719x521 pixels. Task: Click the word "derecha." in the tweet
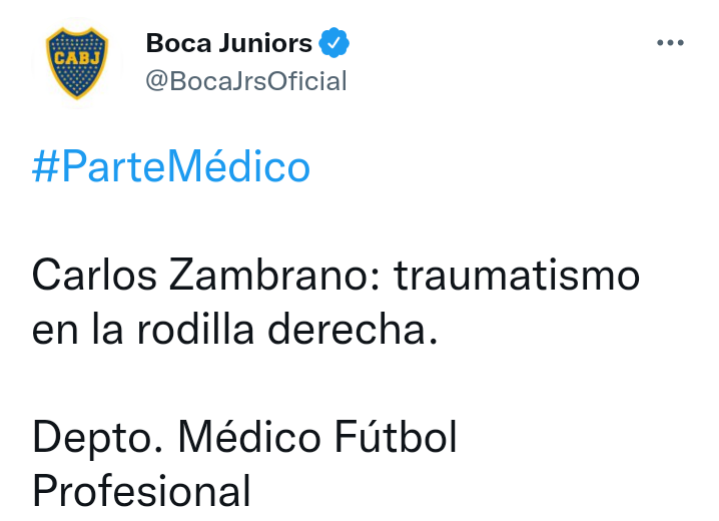[x=353, y=329]
